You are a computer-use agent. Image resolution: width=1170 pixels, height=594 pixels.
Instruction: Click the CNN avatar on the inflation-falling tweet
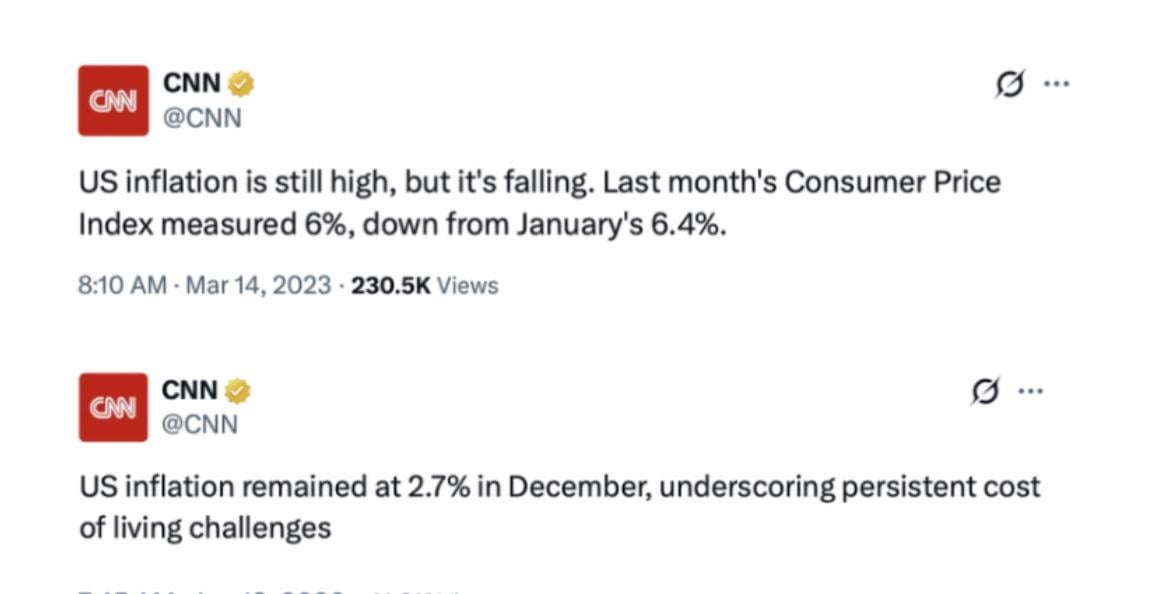(x=113, y=100)
